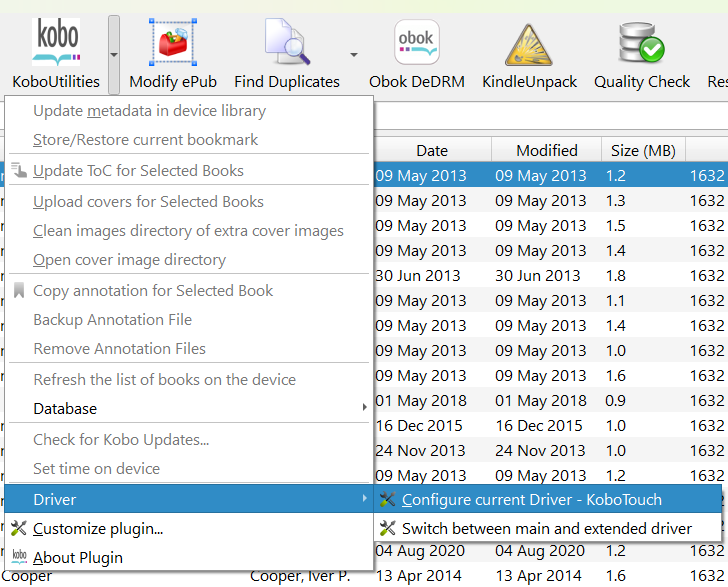
Task: Select size 0.9 cell in 2018 row
Action: click(x=615, y=401)
